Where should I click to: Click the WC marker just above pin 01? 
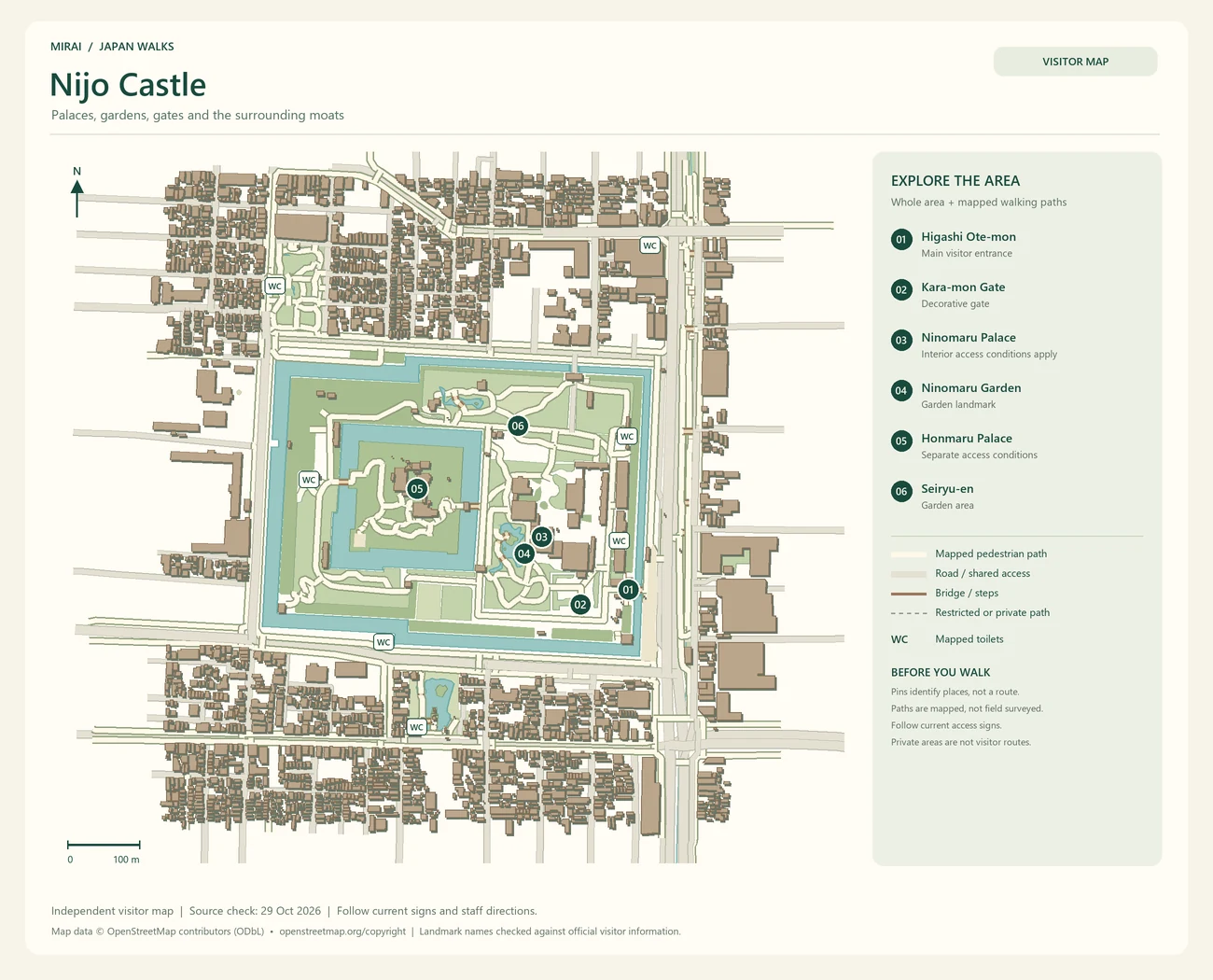[619, 540]
